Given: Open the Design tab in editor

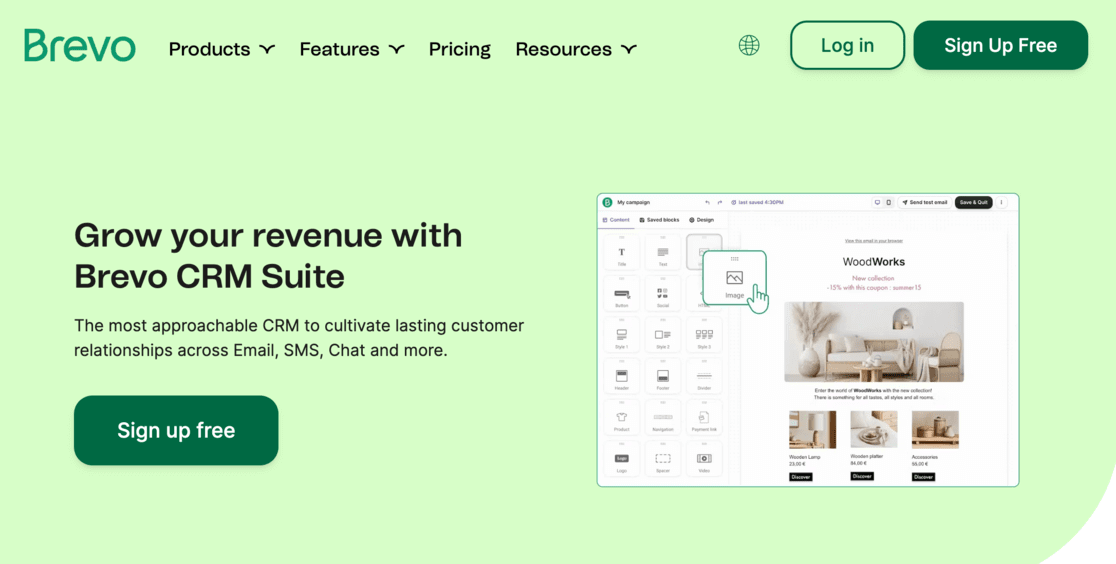Looking at the screenshot, I should [701, 220].
